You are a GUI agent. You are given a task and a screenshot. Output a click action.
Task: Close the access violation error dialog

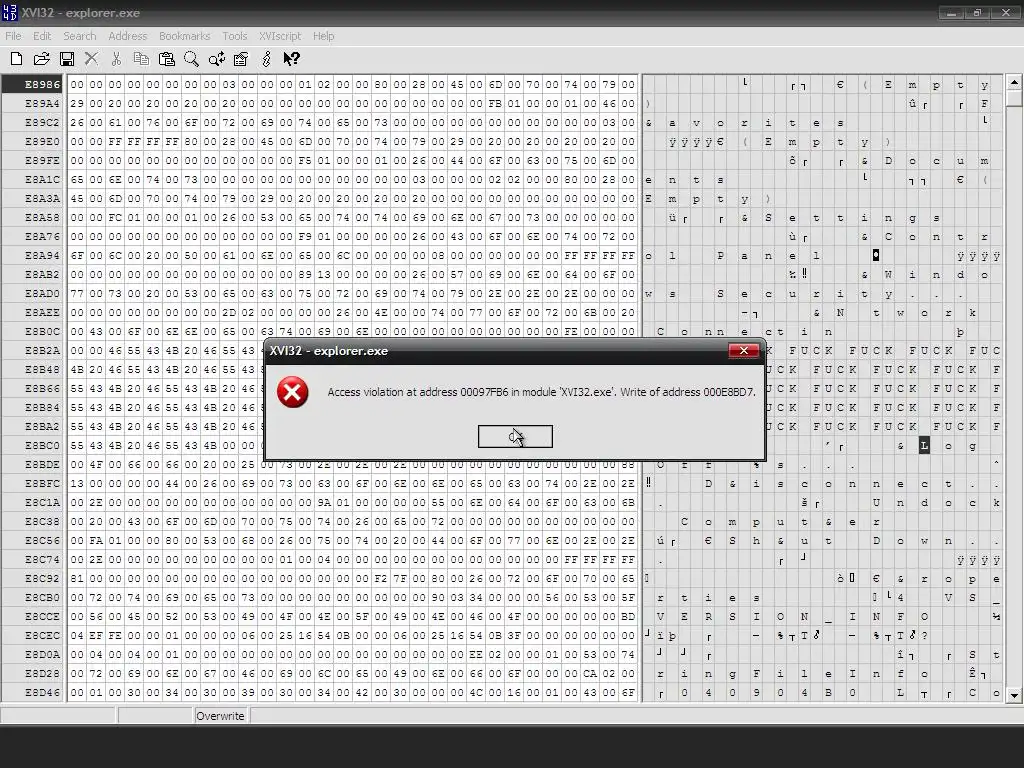[744, 351]
